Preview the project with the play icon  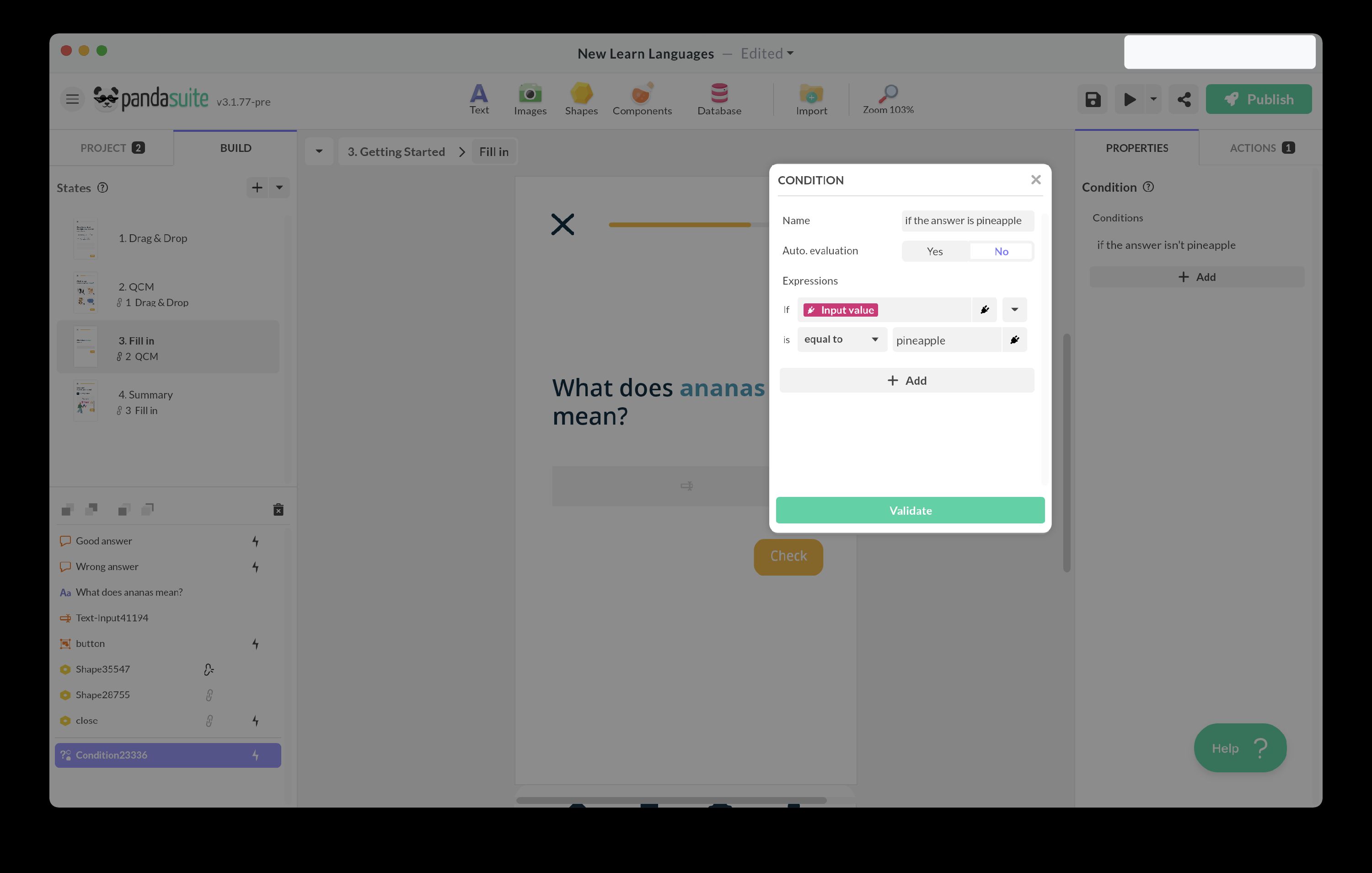pos(1129,99)
